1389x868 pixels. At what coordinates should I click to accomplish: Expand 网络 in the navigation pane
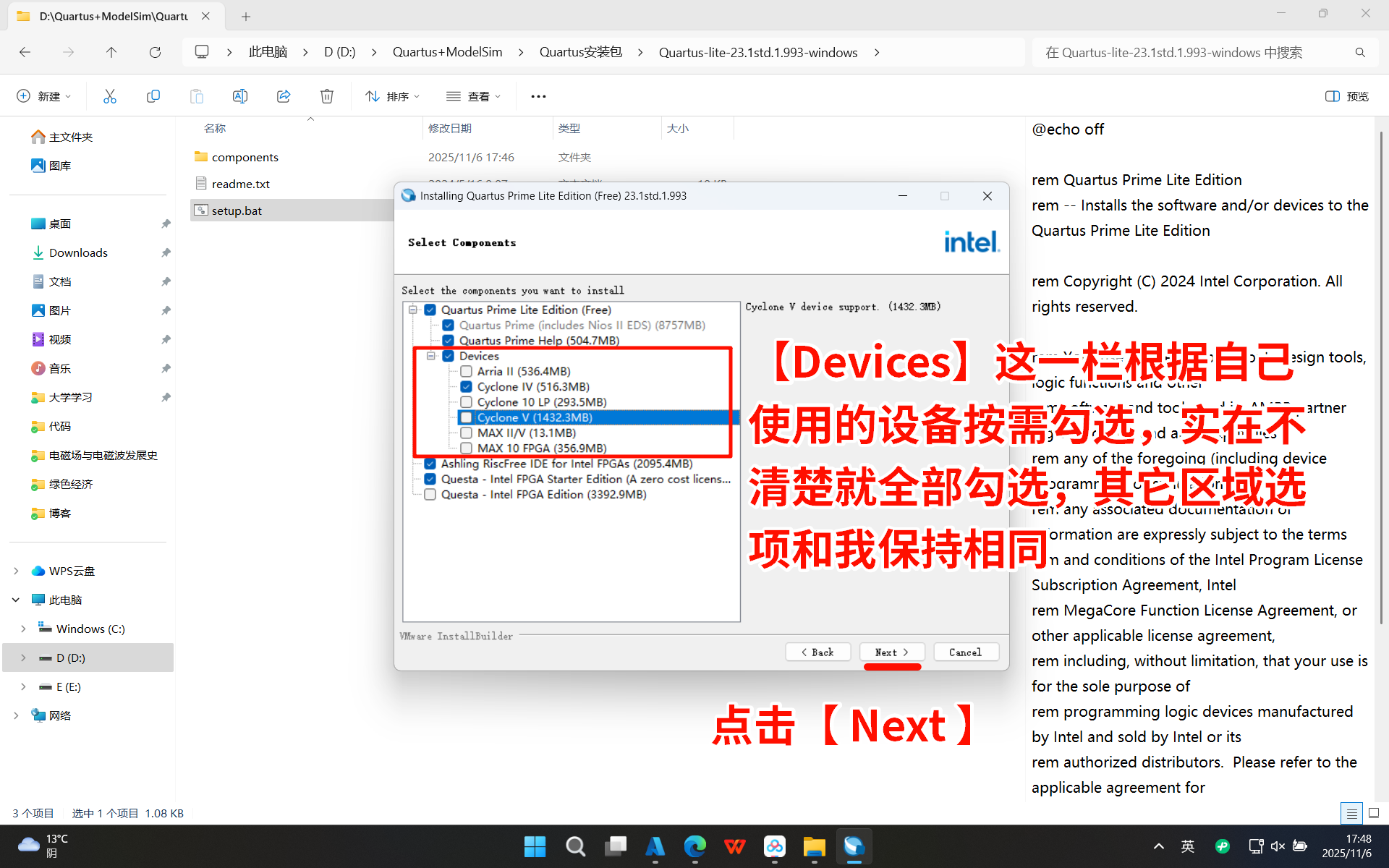coord(16,715)
